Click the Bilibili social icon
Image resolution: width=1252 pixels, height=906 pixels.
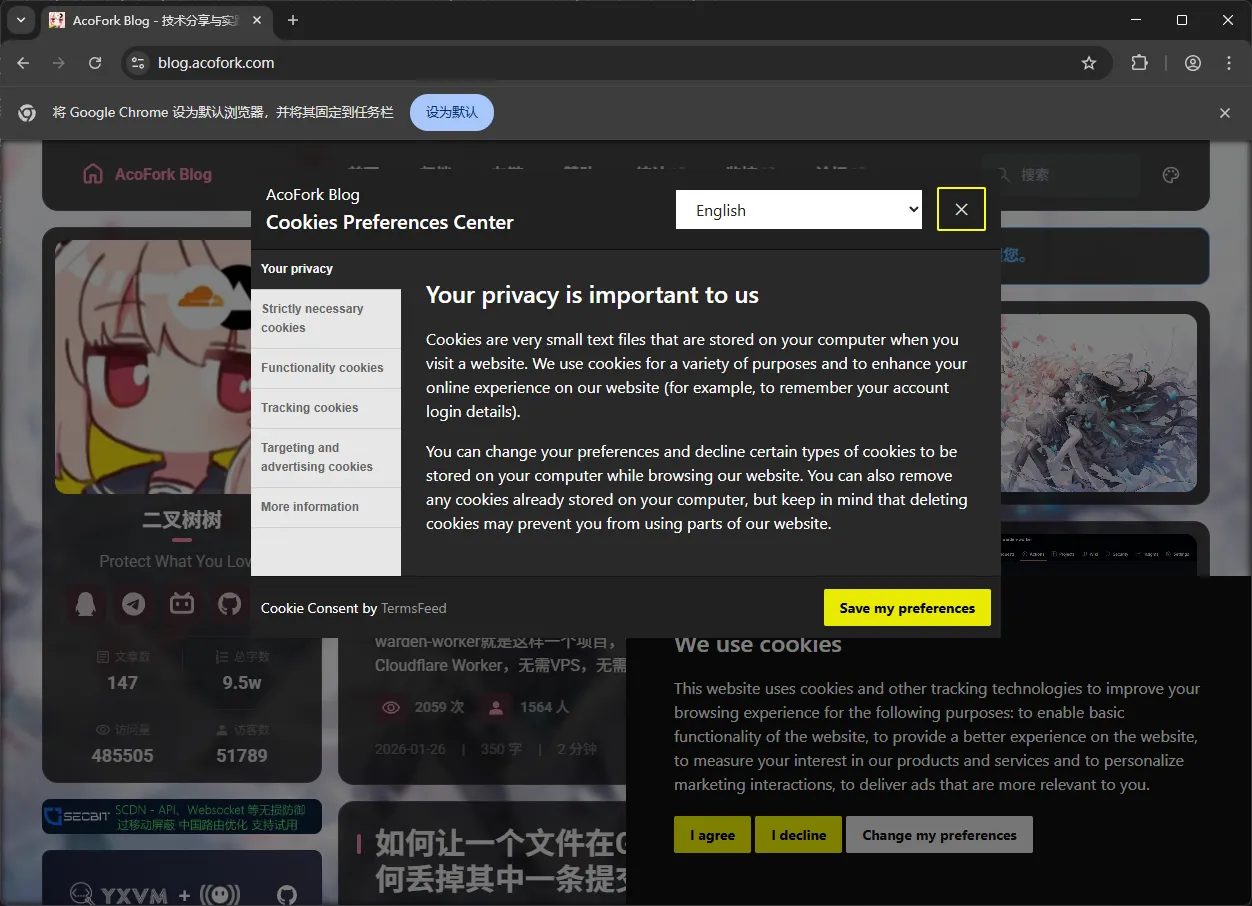(182, 604)
